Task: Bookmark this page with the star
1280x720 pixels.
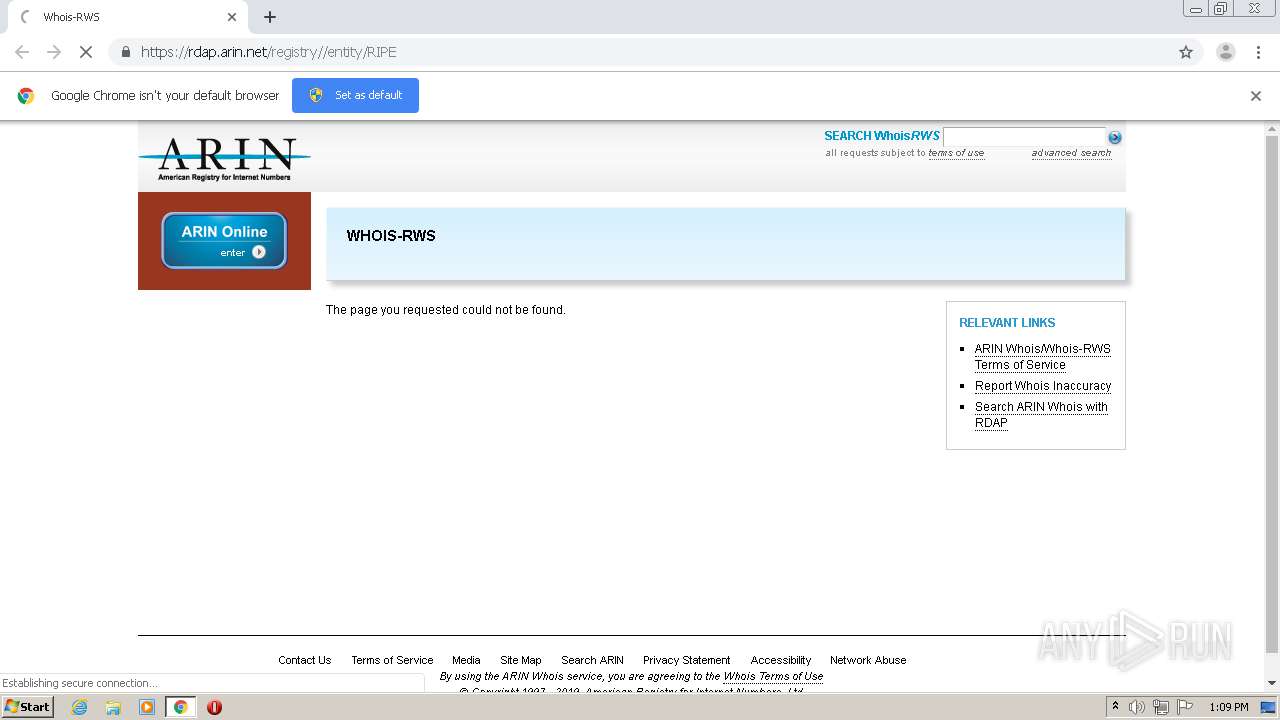Action: pyautogui.click(x=1186, y=52)
